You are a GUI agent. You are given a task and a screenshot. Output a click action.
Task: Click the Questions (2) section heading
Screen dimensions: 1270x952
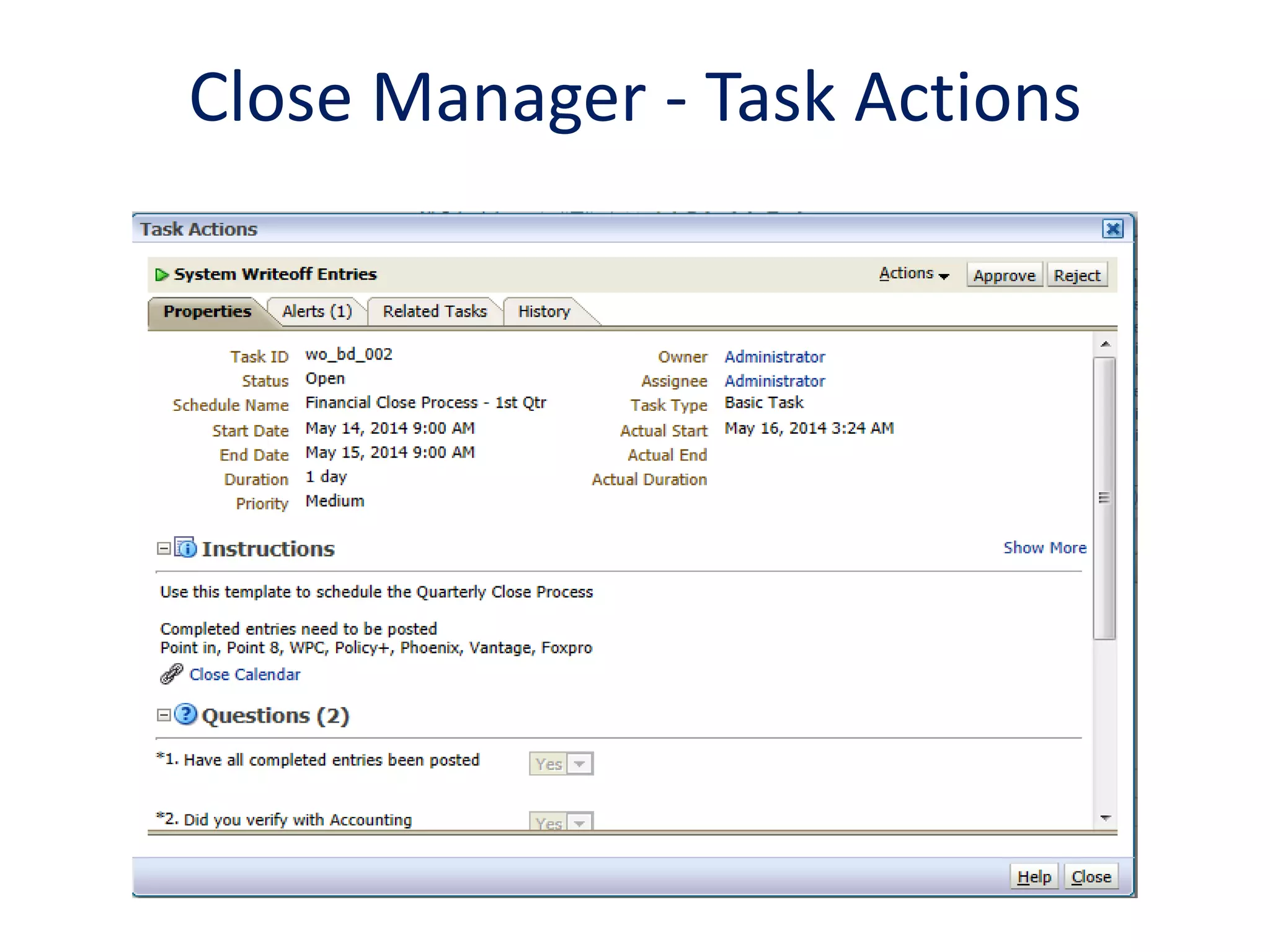tap(275, 716)
